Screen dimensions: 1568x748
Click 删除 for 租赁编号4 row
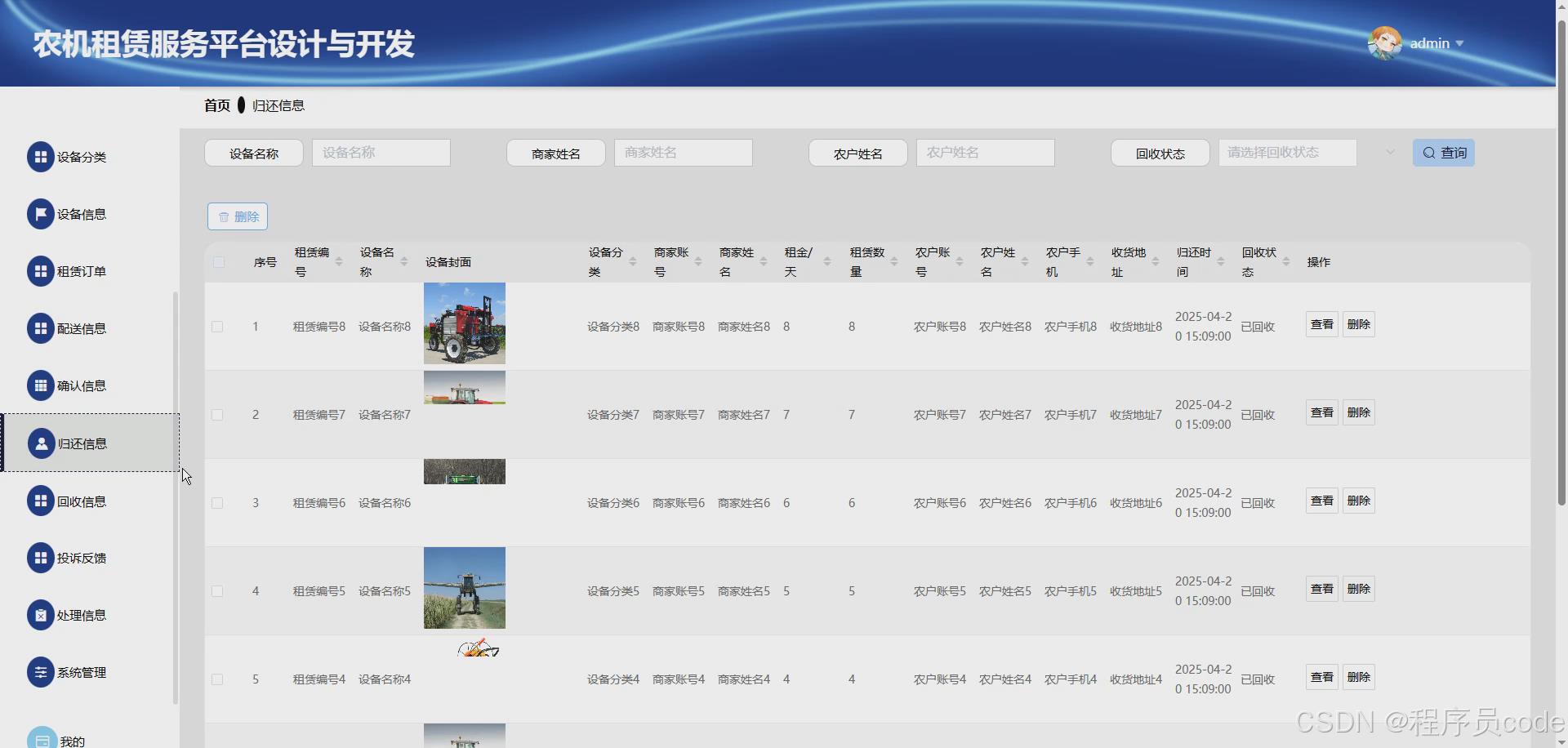click(1359, 677)
